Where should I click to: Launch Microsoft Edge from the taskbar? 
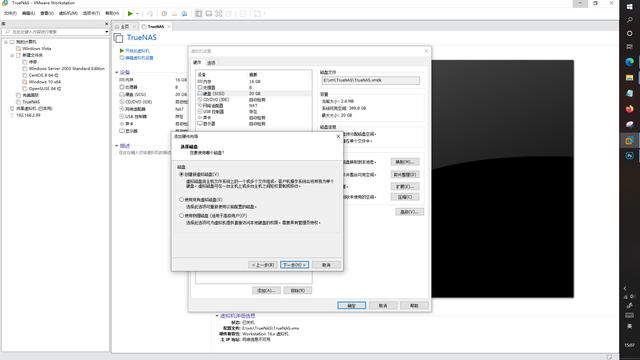[x=629, y=62]
